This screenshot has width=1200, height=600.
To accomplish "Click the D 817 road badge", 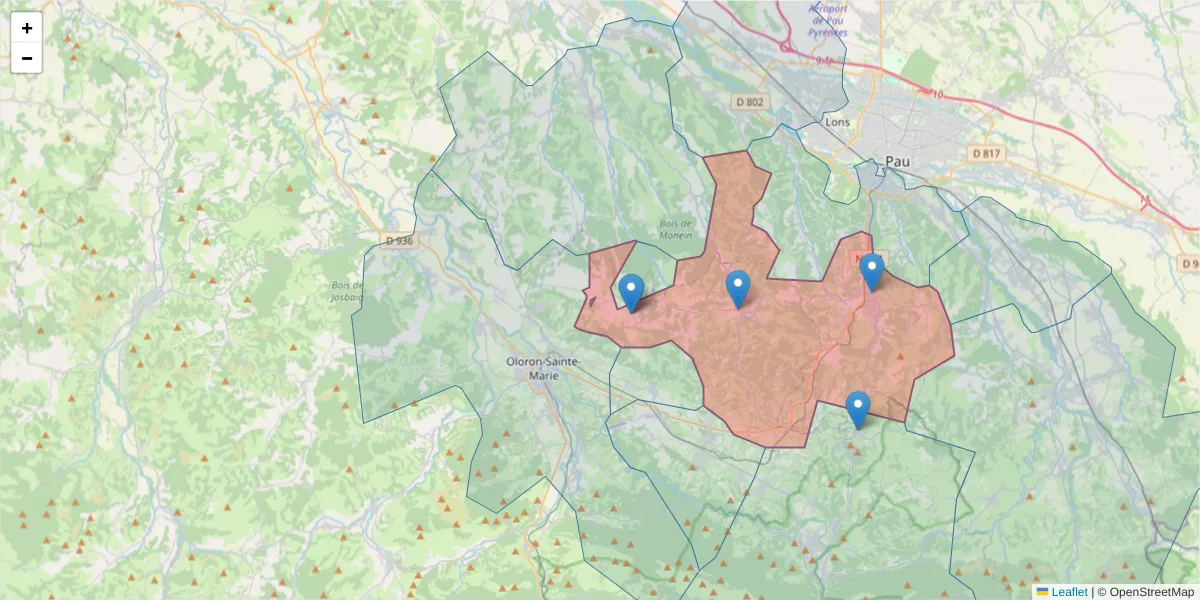I will 985,153.
